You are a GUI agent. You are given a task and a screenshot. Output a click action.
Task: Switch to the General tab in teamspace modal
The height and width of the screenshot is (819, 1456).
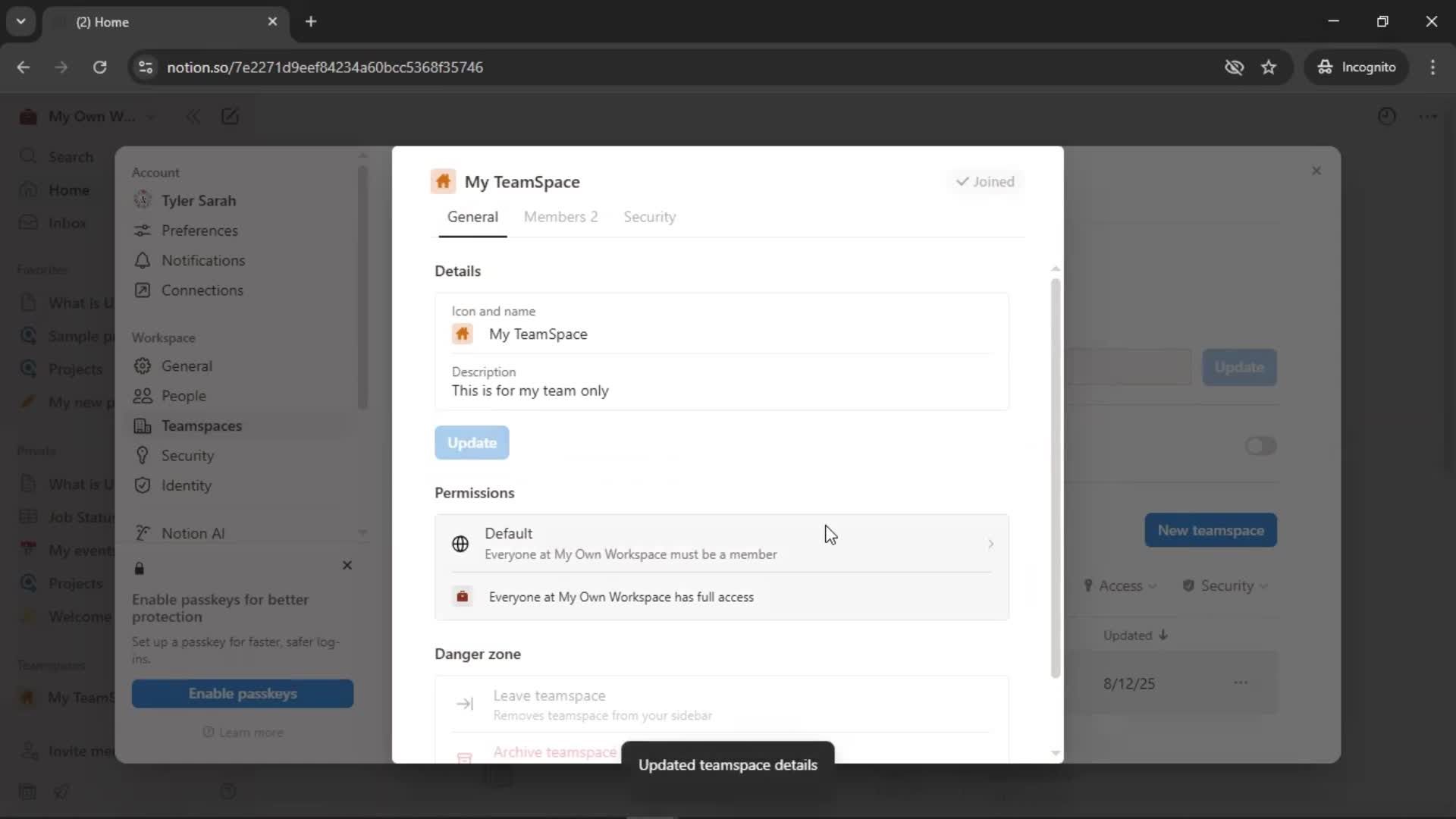[x=472, y=217]
